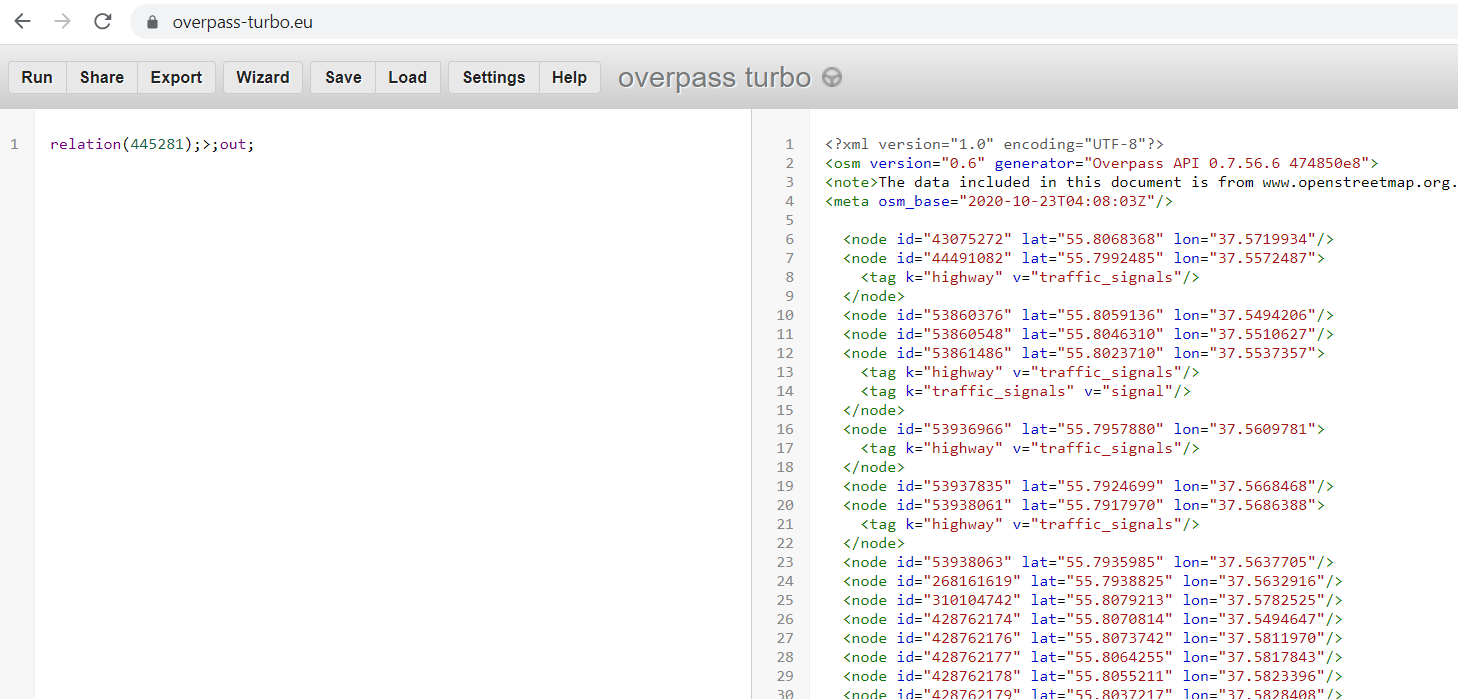Run the Overpass query
1458x699 pixels.
tap(37, 77)
